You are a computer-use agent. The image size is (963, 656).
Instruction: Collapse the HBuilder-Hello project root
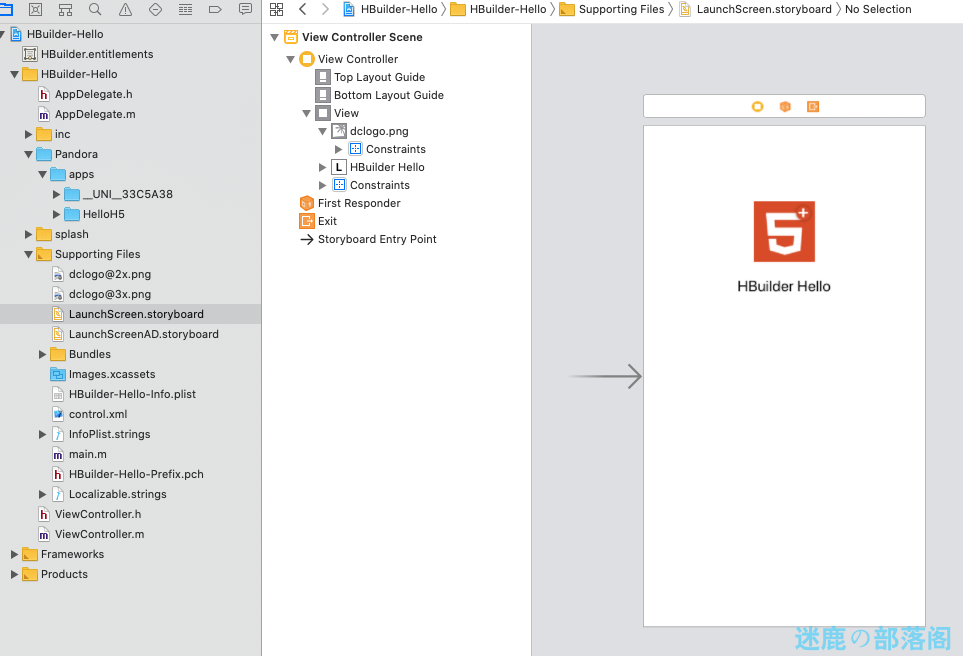(x=3, y=34)
